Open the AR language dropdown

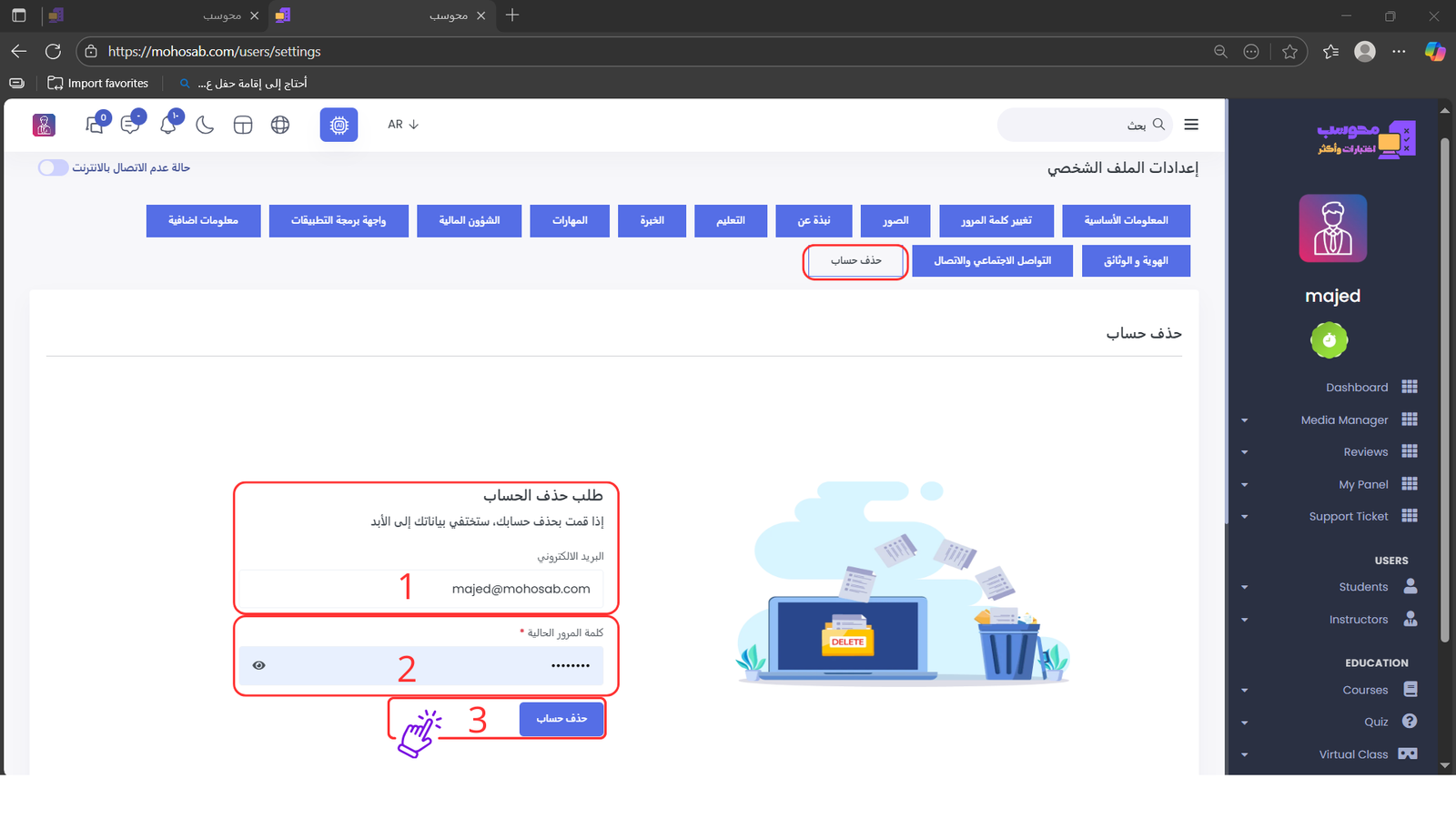[x=402, y=125]
